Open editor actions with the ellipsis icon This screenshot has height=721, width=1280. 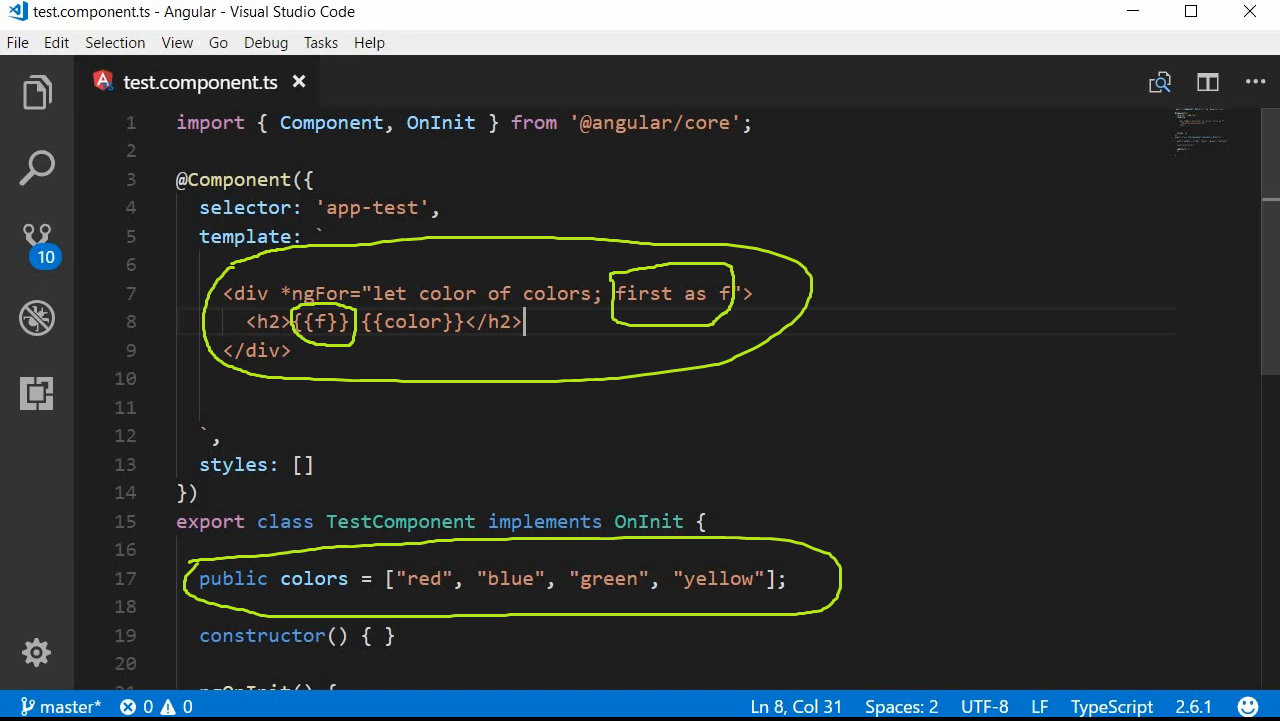[x=1255, y=82]
